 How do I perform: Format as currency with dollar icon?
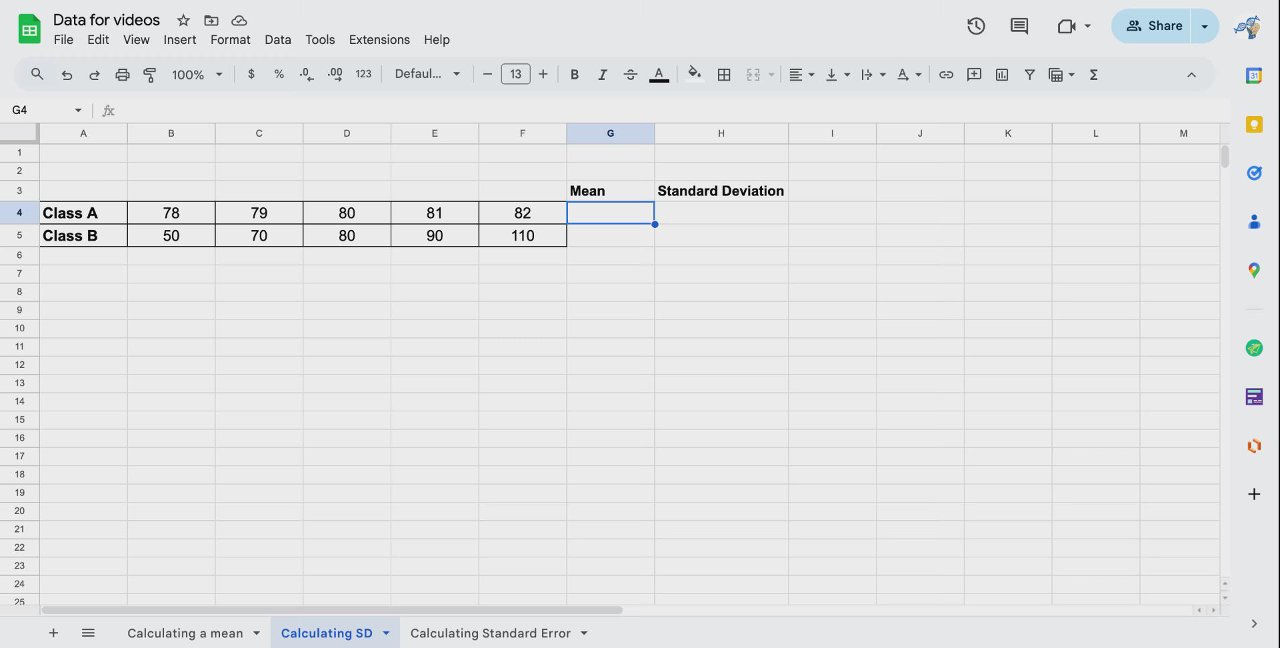[x=251, y=74]
